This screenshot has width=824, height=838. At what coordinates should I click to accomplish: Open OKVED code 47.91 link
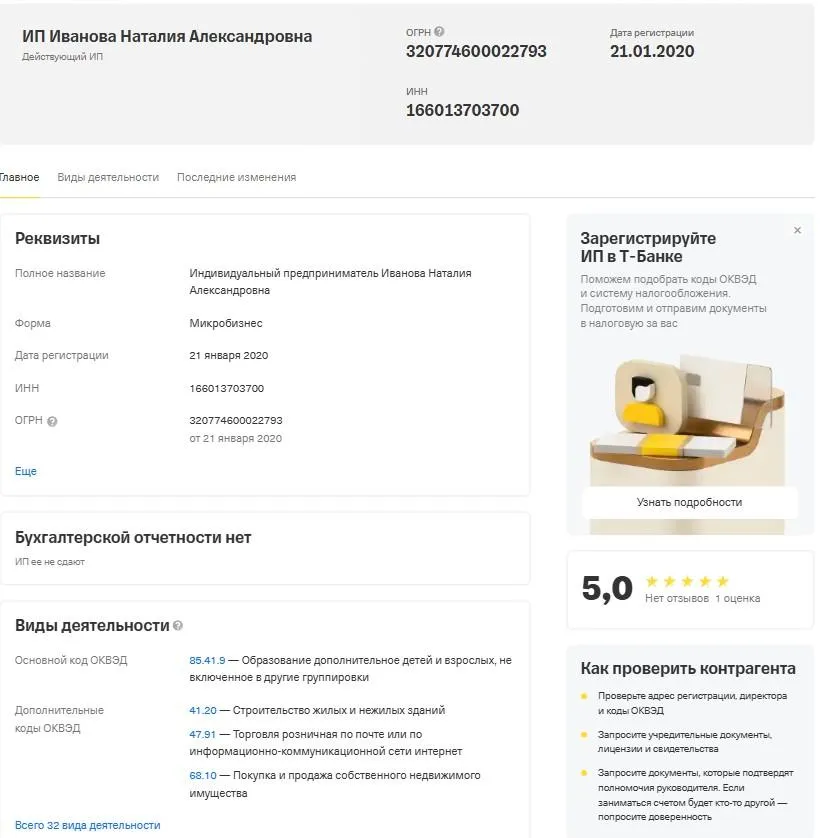(x=203, y=735)
